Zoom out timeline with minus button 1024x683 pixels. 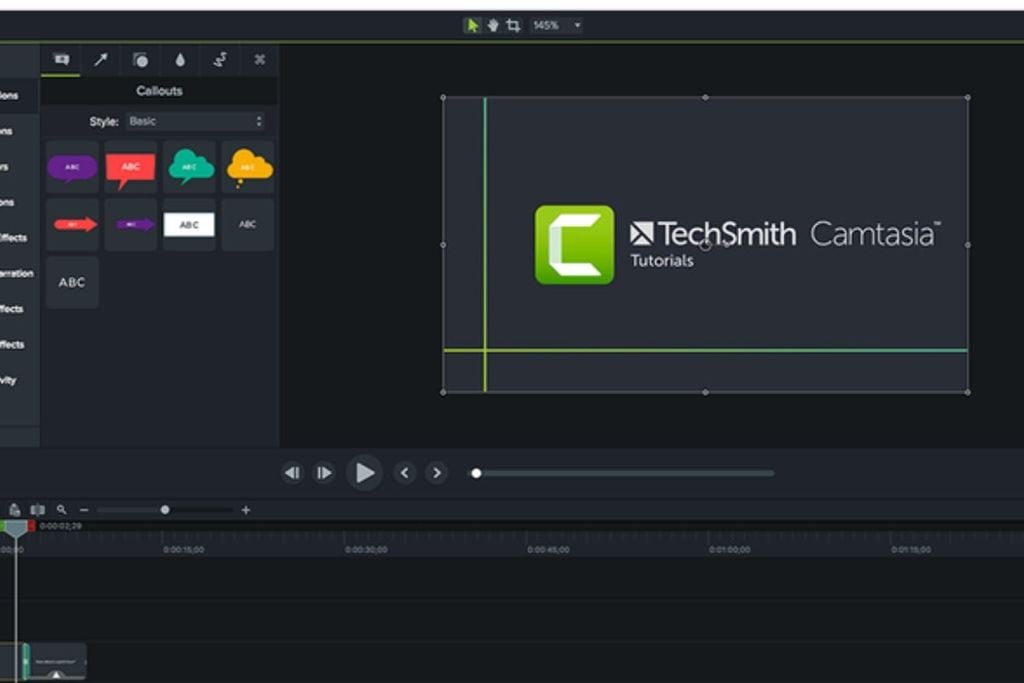pyautogui.click(x=84, y=510)
